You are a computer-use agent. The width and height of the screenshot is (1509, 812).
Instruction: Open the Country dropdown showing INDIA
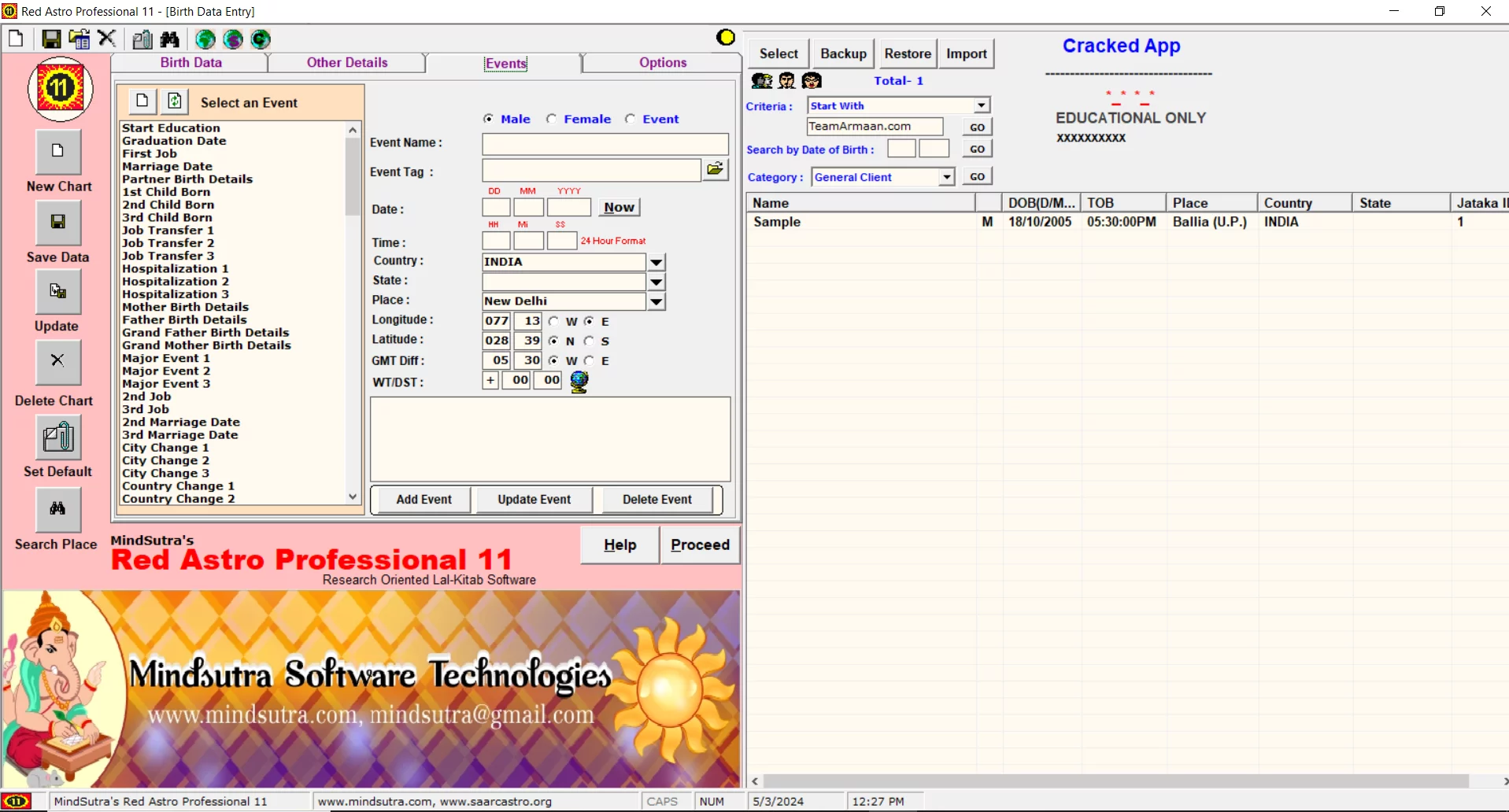coord(656,262)
